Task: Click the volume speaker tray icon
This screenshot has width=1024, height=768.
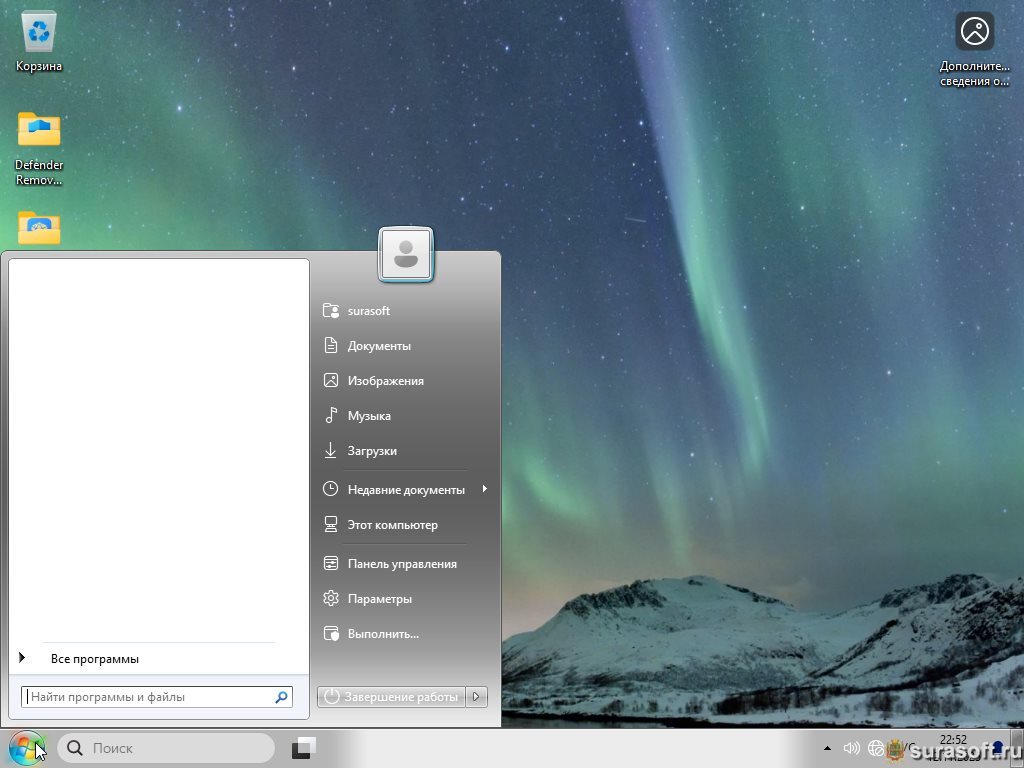Action: 852,748
